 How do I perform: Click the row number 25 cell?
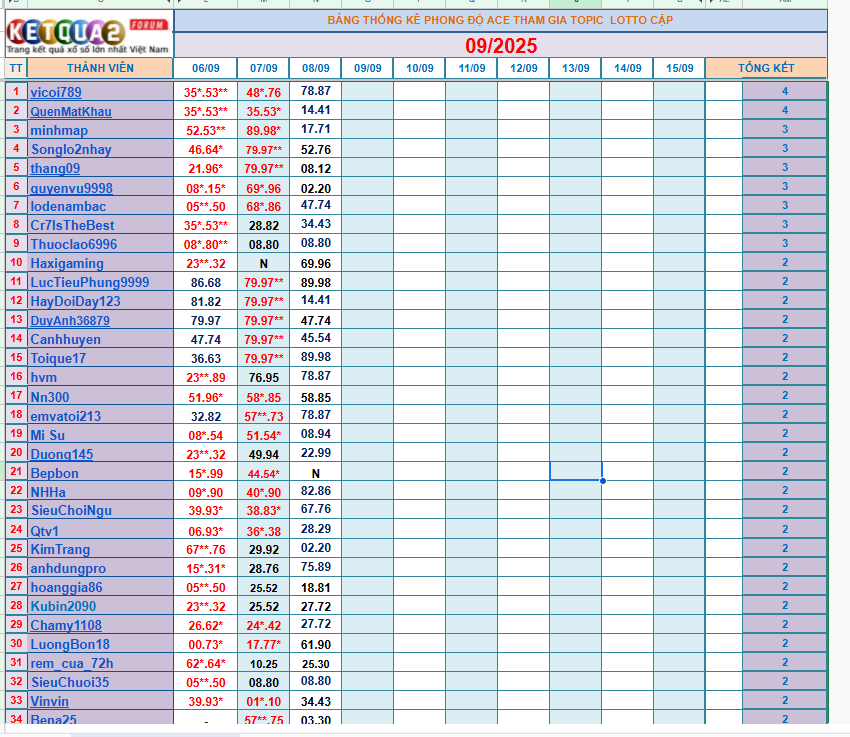point(15,549)
